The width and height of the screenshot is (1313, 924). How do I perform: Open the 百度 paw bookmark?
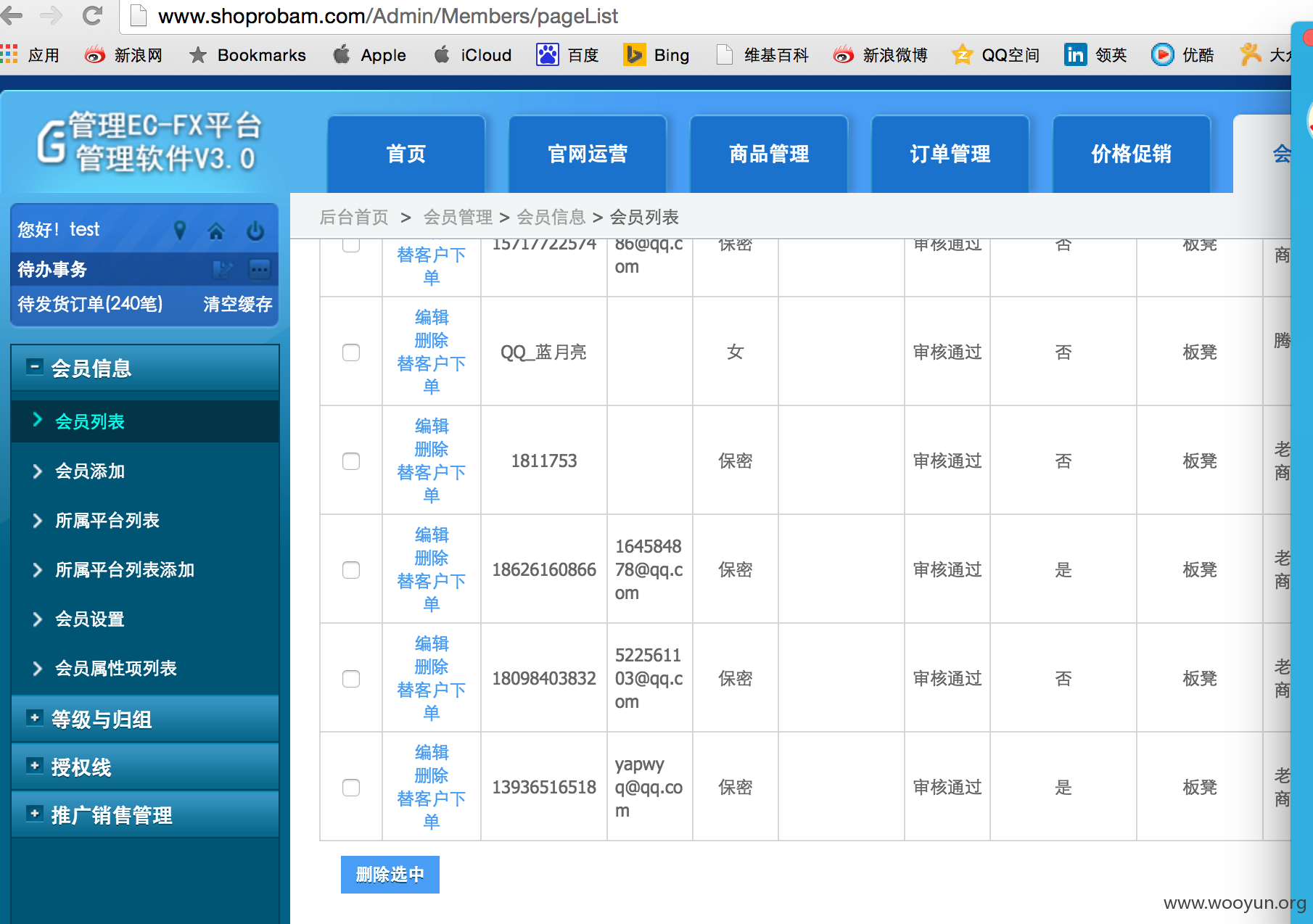pyautogui.click(x=567, y=55)
